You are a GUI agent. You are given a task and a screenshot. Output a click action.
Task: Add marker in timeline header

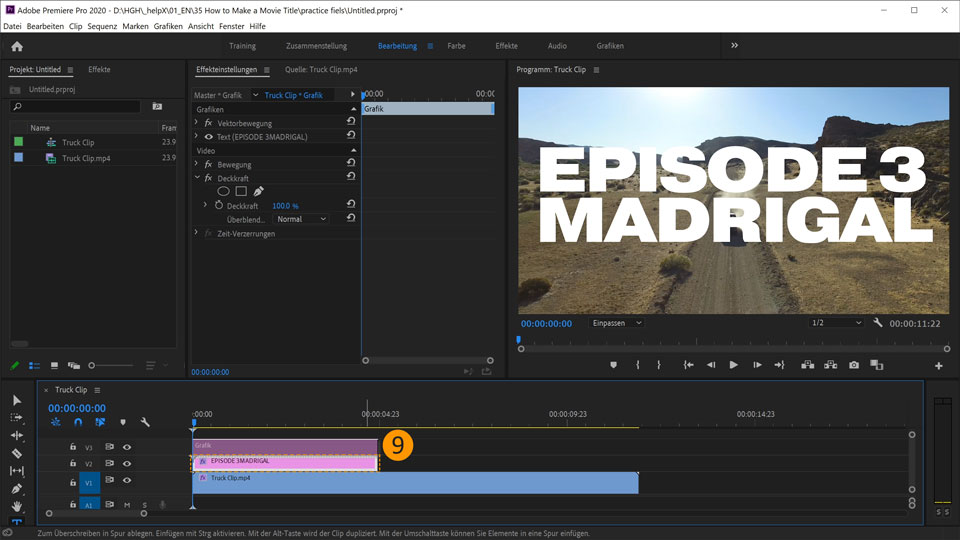pyautogui.click(x=123, y=422)
